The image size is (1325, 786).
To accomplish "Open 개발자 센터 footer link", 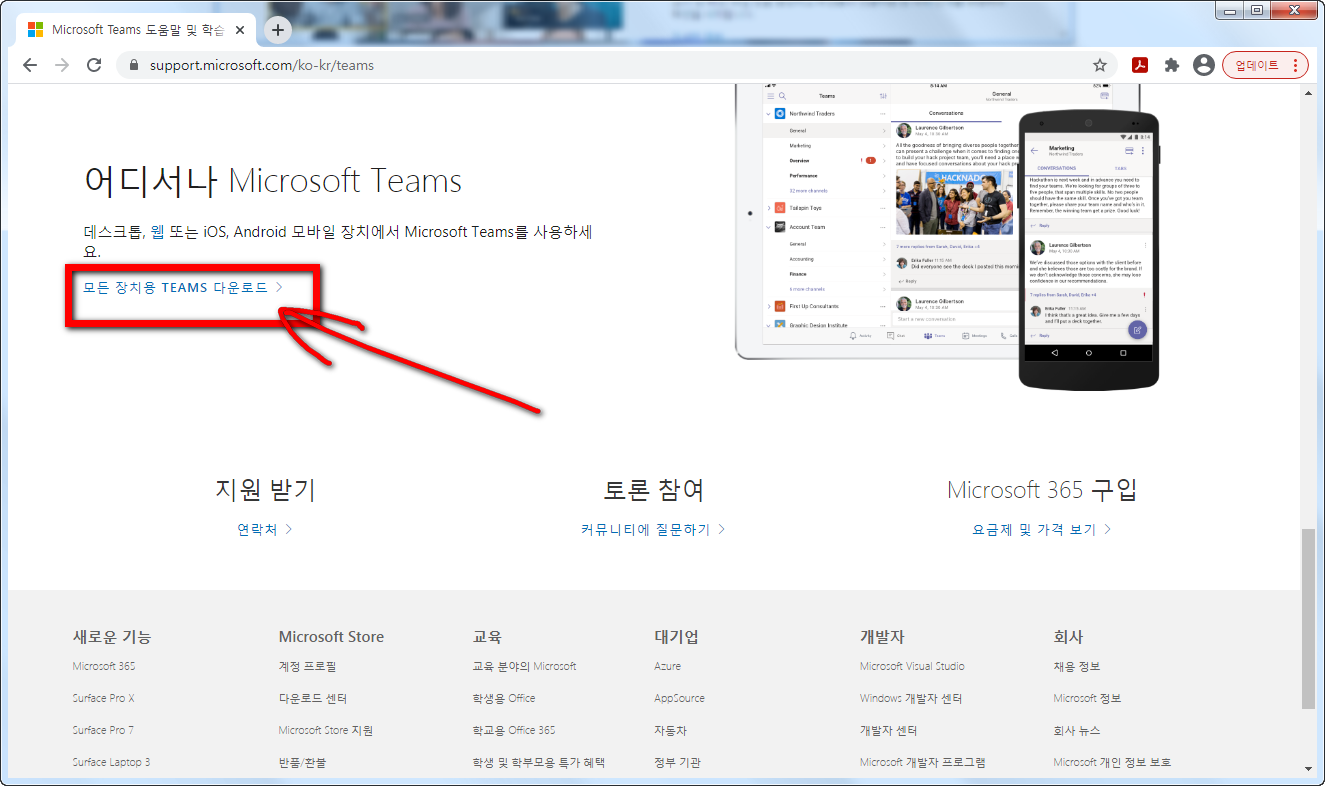I will pos(889,730).
